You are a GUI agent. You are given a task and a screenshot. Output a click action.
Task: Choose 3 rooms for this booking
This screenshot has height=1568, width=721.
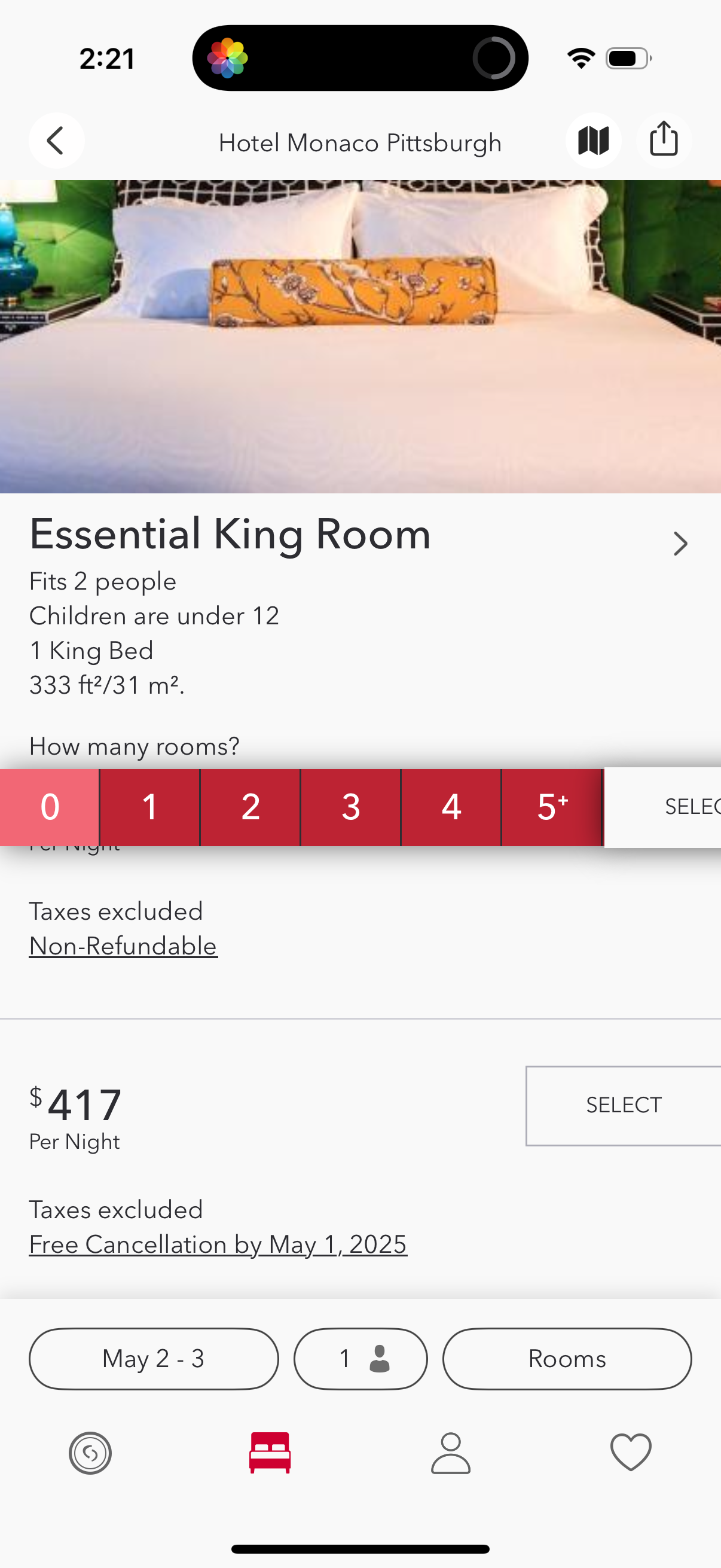[x=351, y=807]
